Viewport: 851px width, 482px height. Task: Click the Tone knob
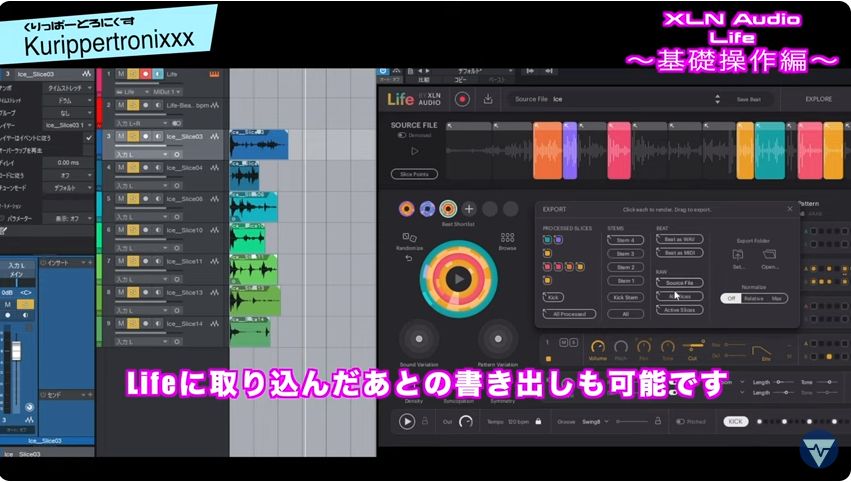click(x=668, y=347)
